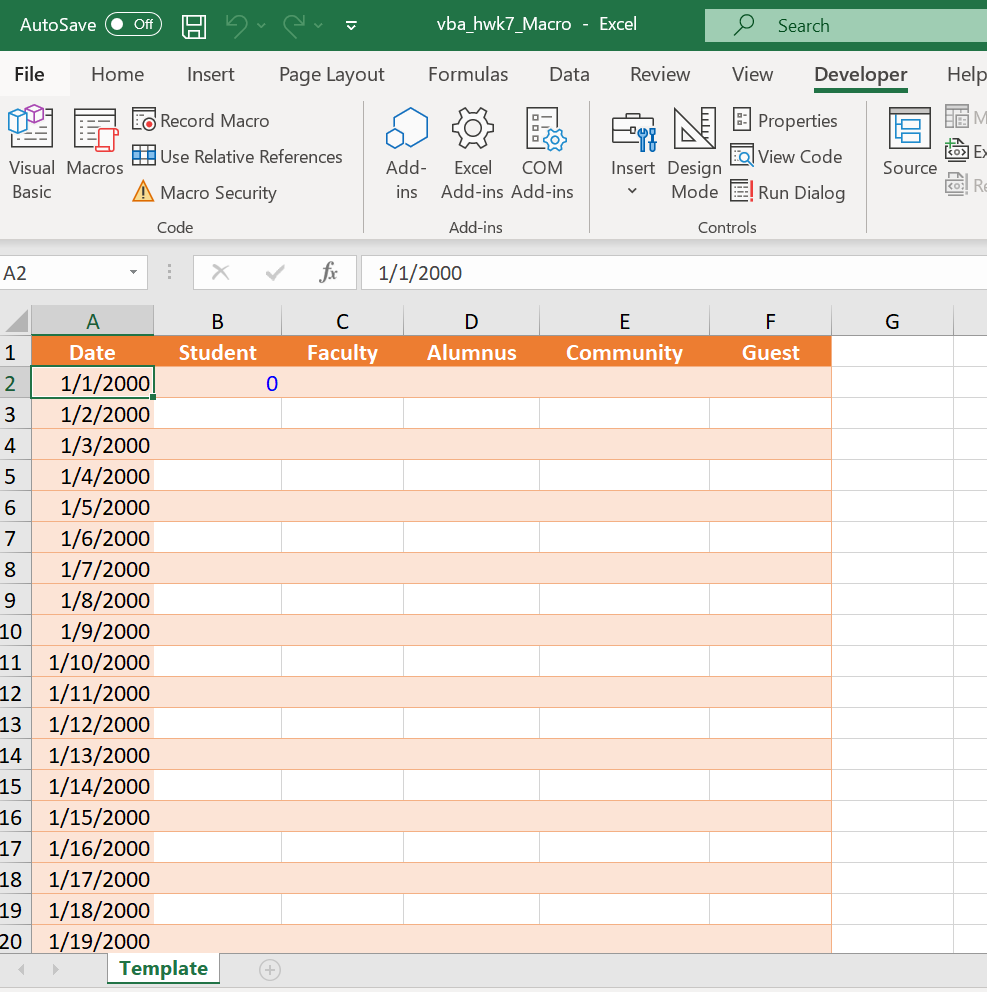Expand Customize Quick Access Toolbar dropdown
Viewport: 987px width, 992px height.
[351, 26]
